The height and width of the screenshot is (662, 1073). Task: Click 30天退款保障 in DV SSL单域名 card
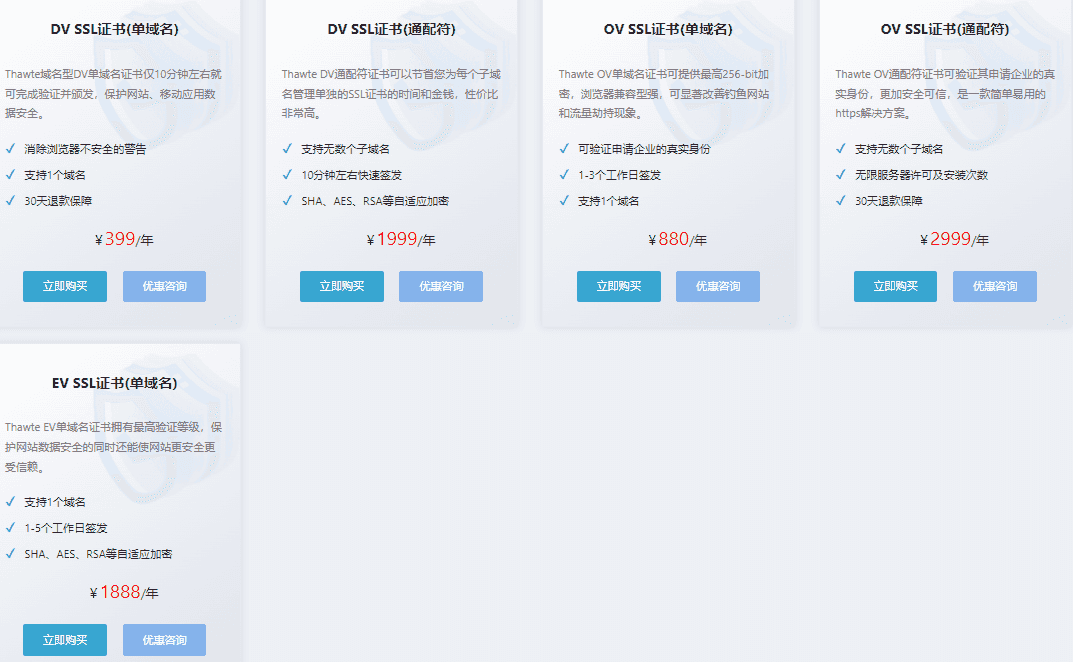point(58,201)
